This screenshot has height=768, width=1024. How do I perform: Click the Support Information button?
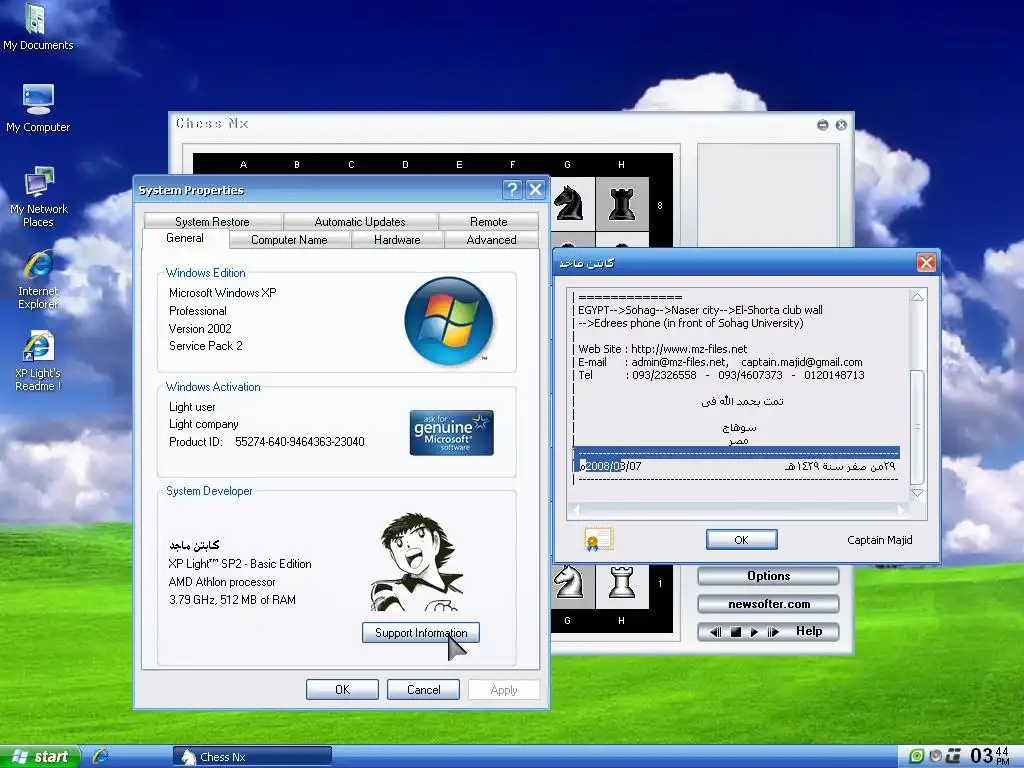(421, 632)
